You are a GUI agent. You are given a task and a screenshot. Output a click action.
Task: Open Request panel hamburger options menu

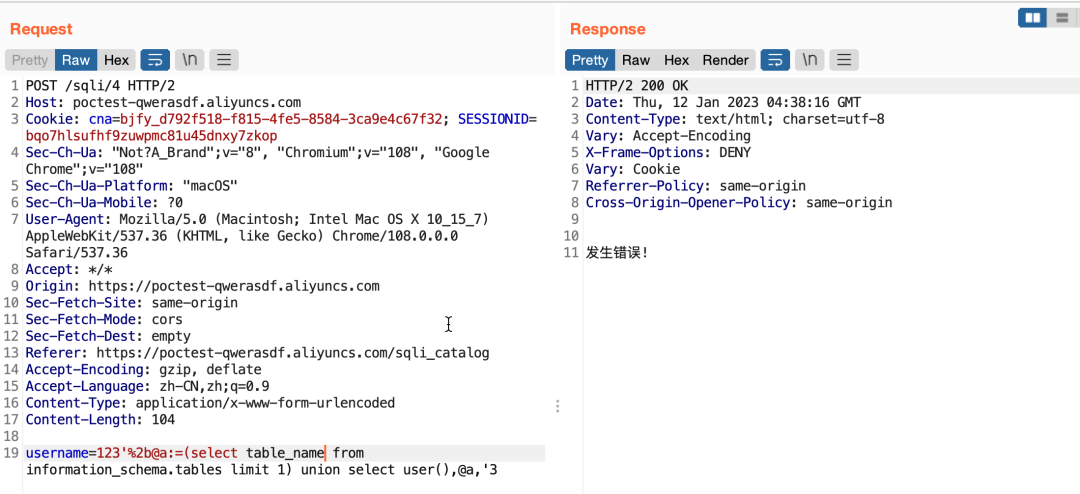pos(224,60)
